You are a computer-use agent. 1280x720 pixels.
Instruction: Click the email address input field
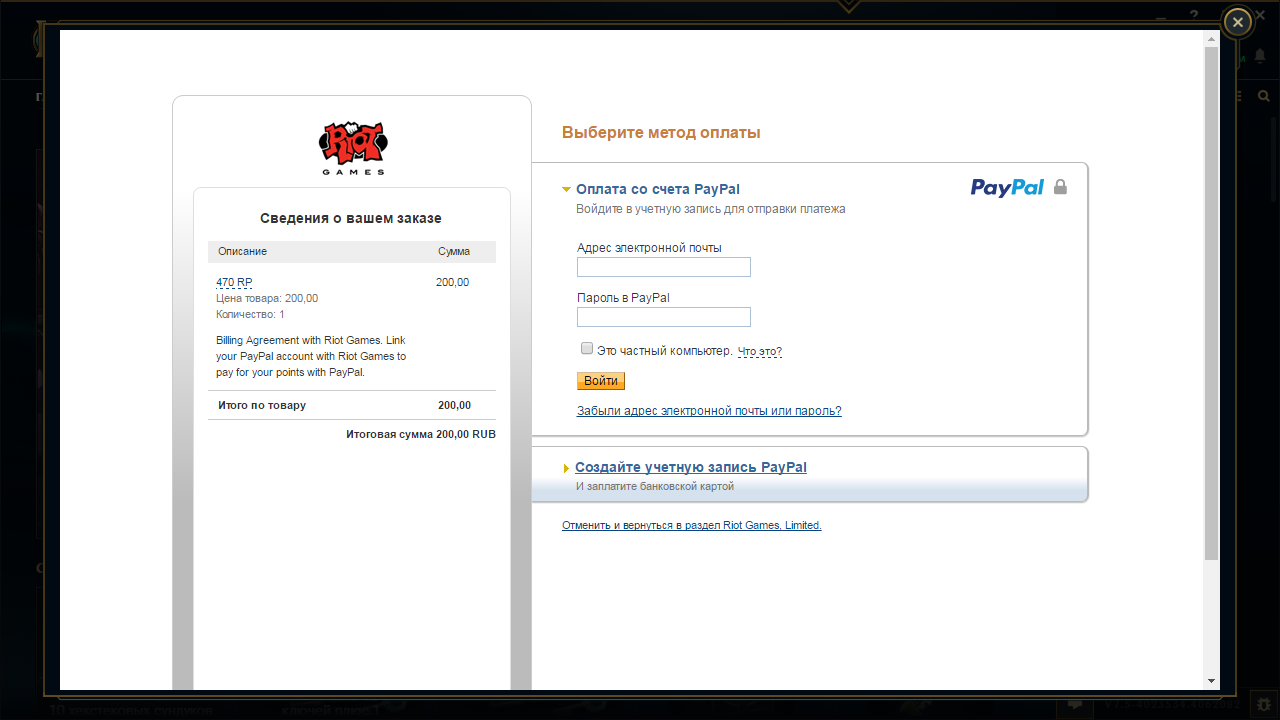pyautogui.click(x=664, y=267)
